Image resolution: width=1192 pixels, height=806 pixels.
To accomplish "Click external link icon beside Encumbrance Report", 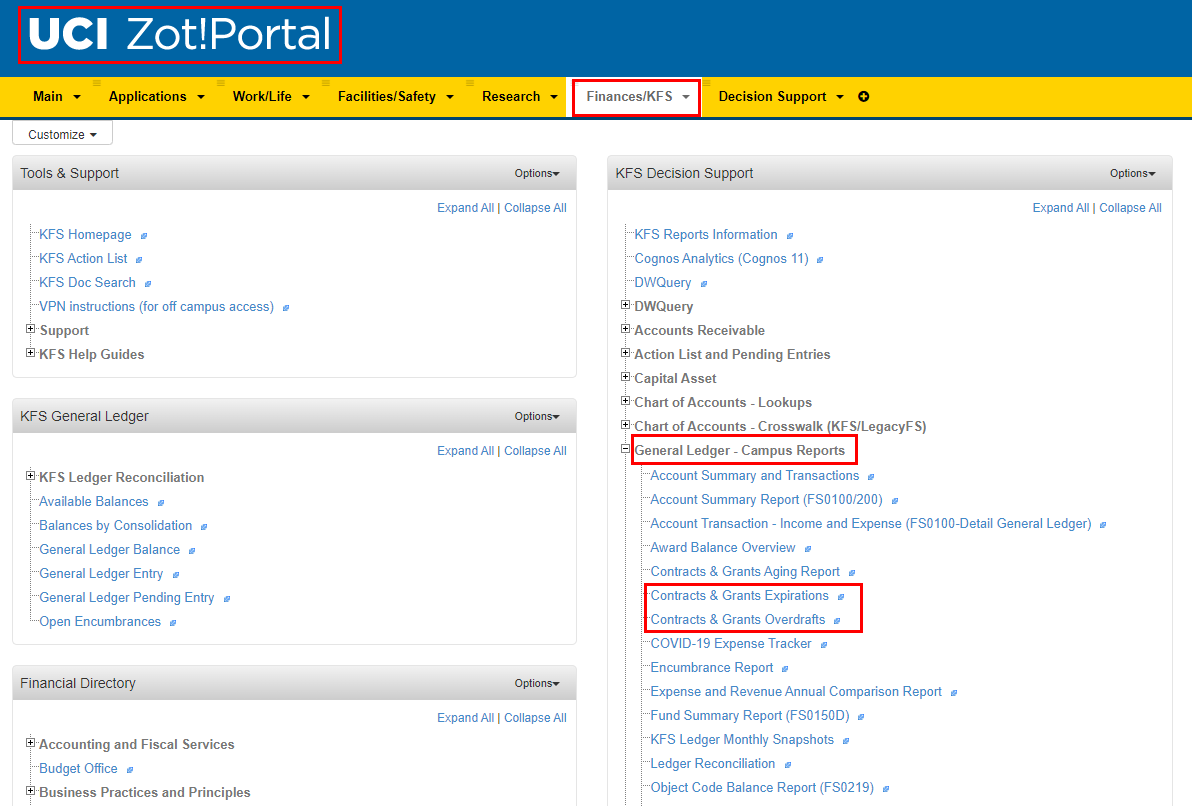I will point(785,669).
